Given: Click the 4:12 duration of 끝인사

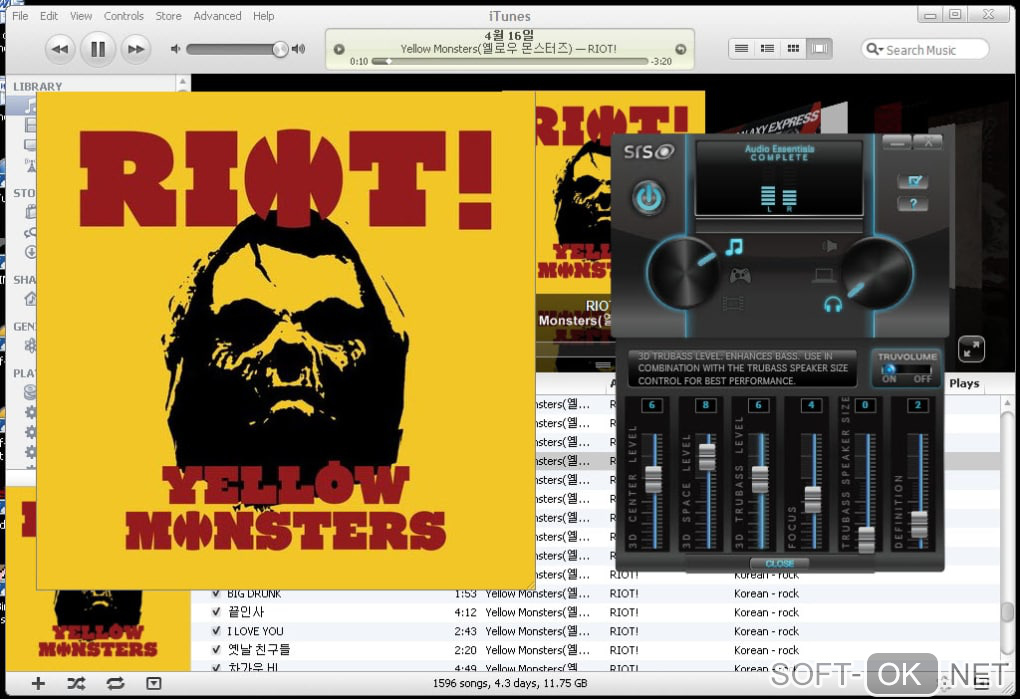Looking at the screenshot, I should (465, 613).
